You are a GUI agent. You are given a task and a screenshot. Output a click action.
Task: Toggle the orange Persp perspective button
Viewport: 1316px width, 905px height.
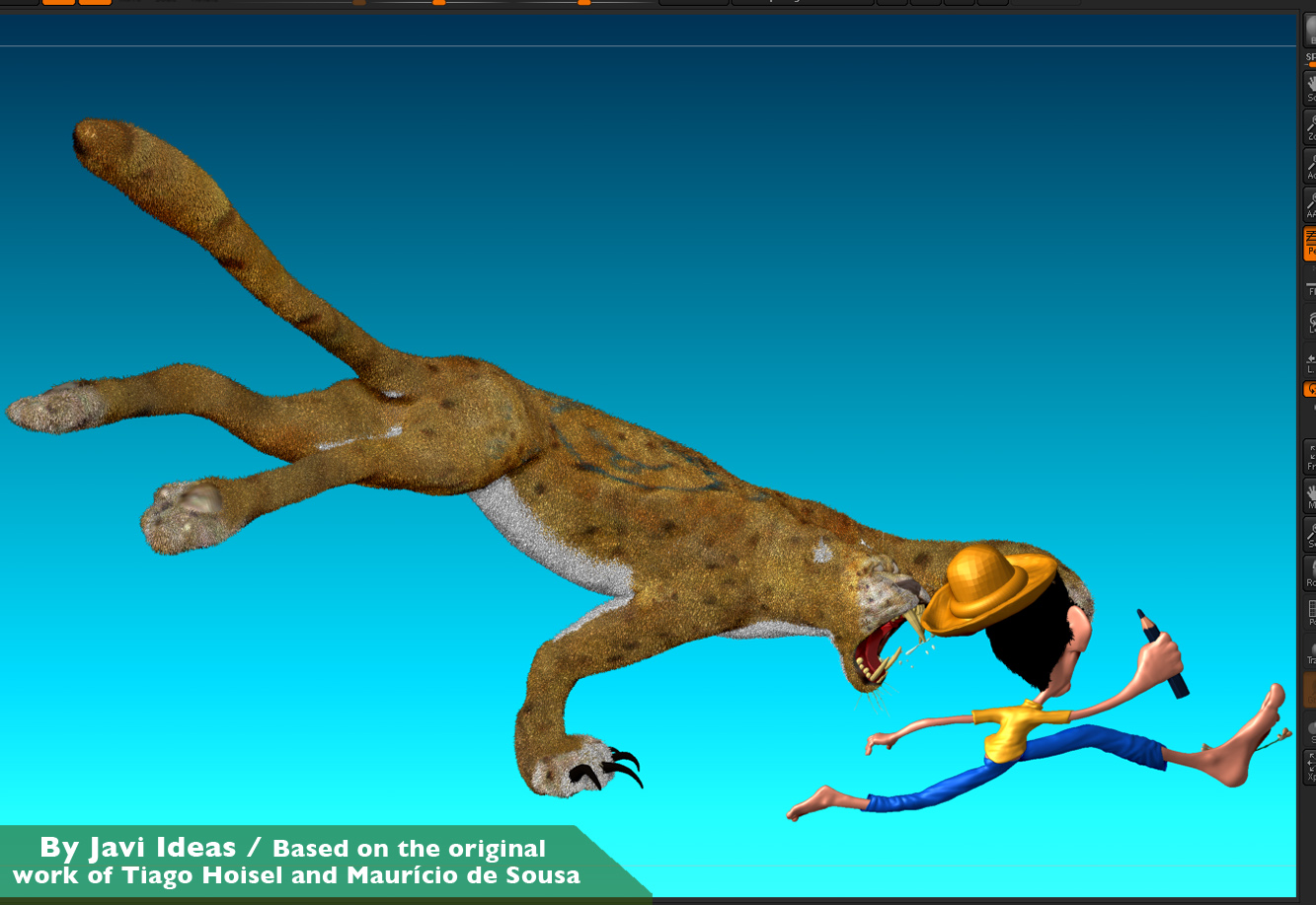pos(1311,243)
